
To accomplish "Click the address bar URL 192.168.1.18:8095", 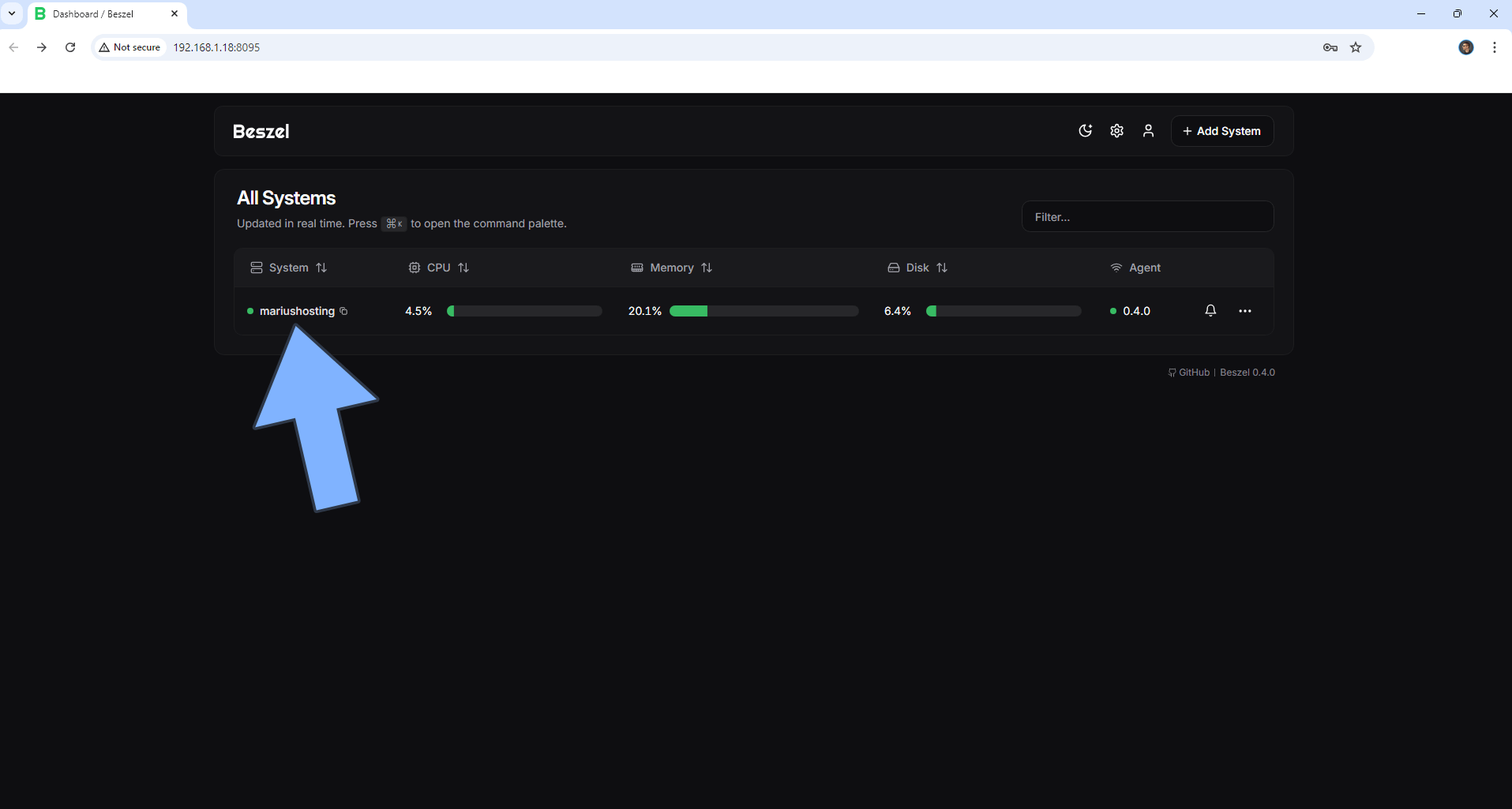I will (216, 47).
